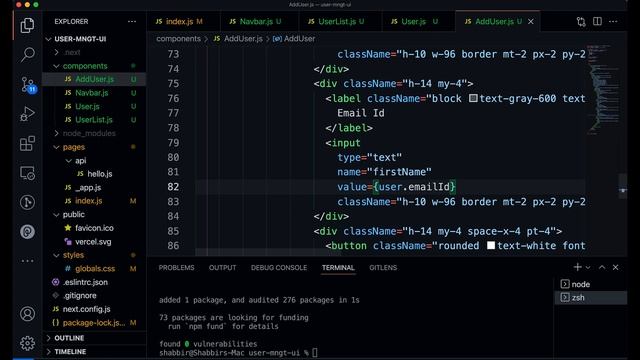Screen dimensions: 640x360
Task: Open globals.css in styles folder
Action: [95, 269]
